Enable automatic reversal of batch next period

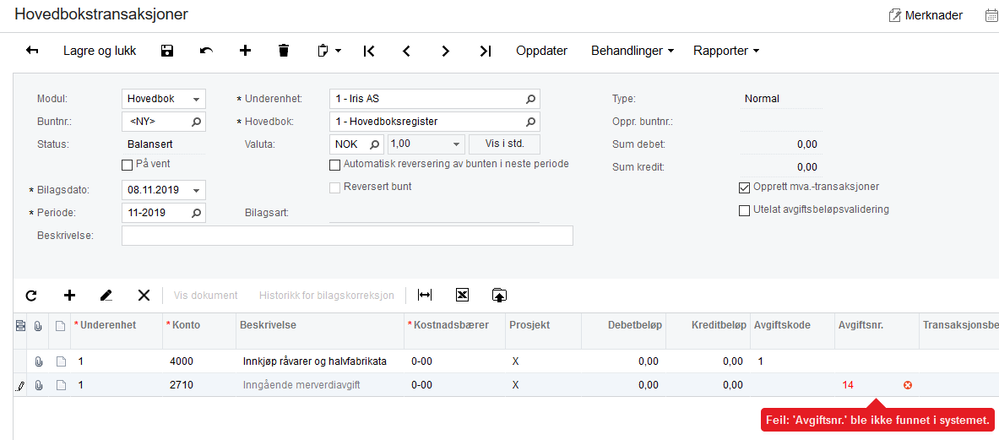click(x=334, y=165)
